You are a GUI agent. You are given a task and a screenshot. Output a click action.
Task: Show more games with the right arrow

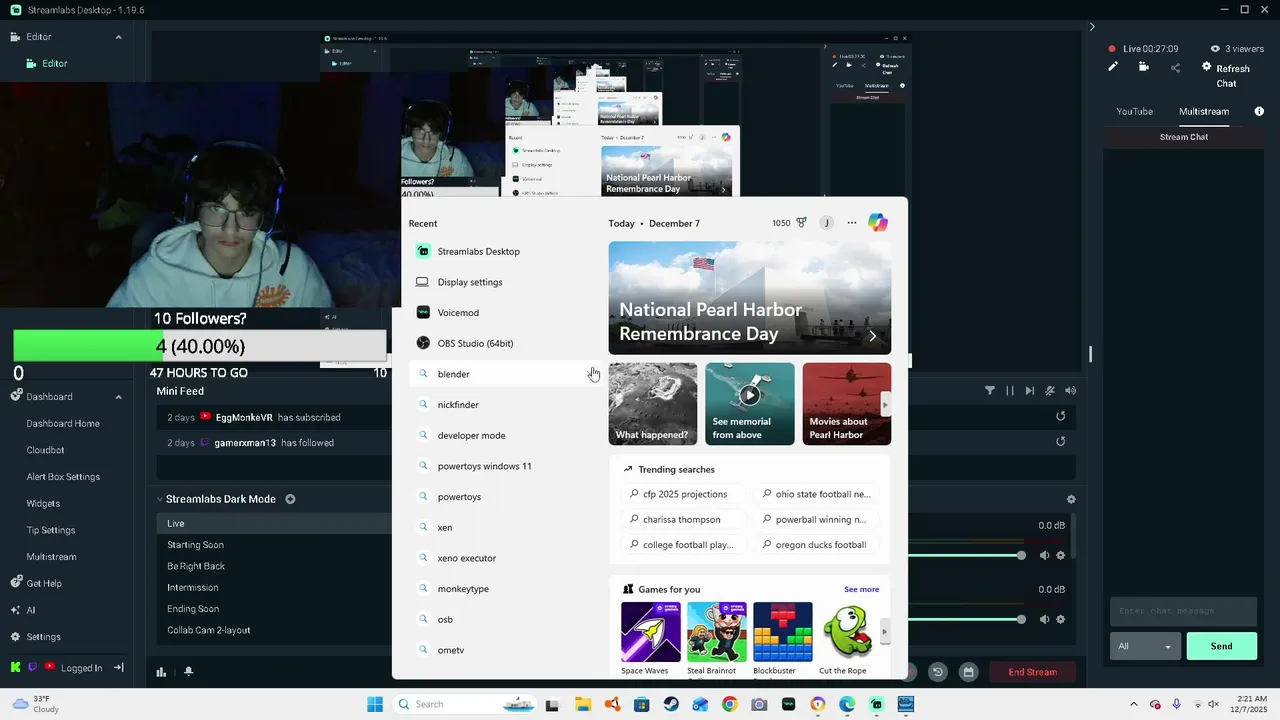[x=884, y=632]
